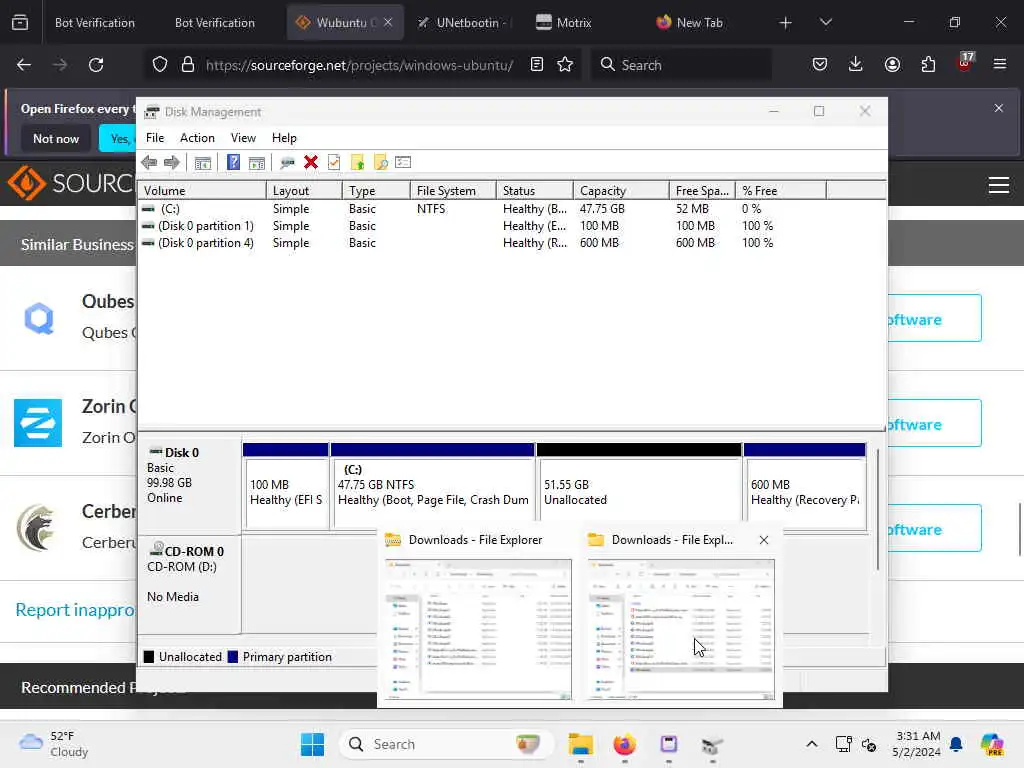This screenshot has width=1024, height=768.
Task: Click the red X delete icon
Action: (x=311, y=162)
